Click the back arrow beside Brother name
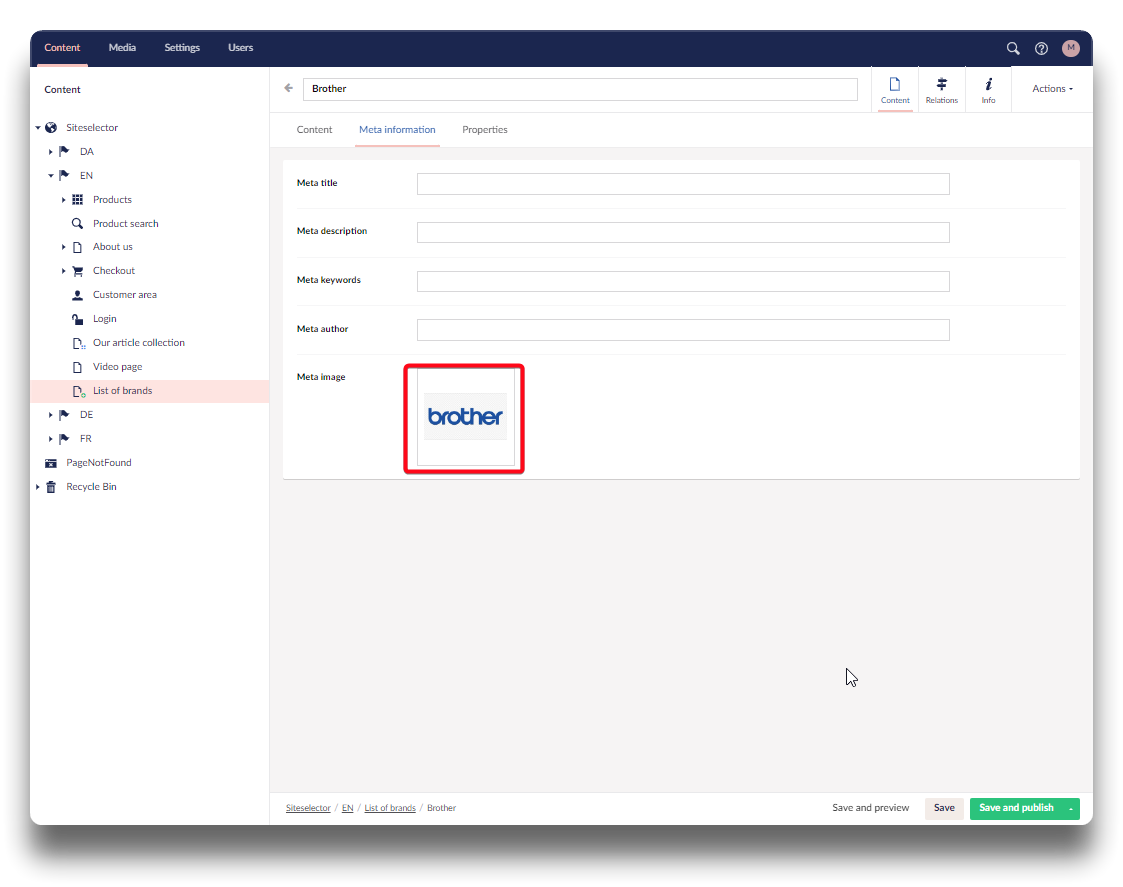Image resolution: width=1123 pixels, height=887 pixels. point(289,89)
